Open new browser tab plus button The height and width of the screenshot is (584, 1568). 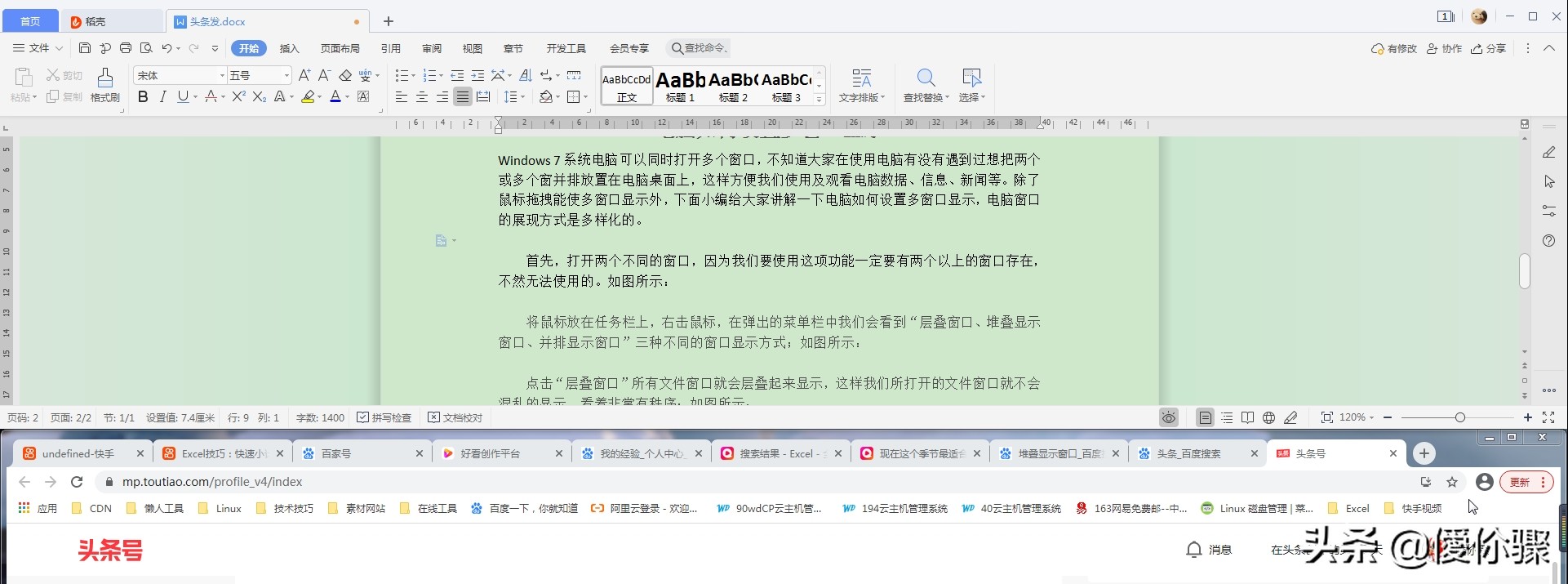click(1424, 453)
